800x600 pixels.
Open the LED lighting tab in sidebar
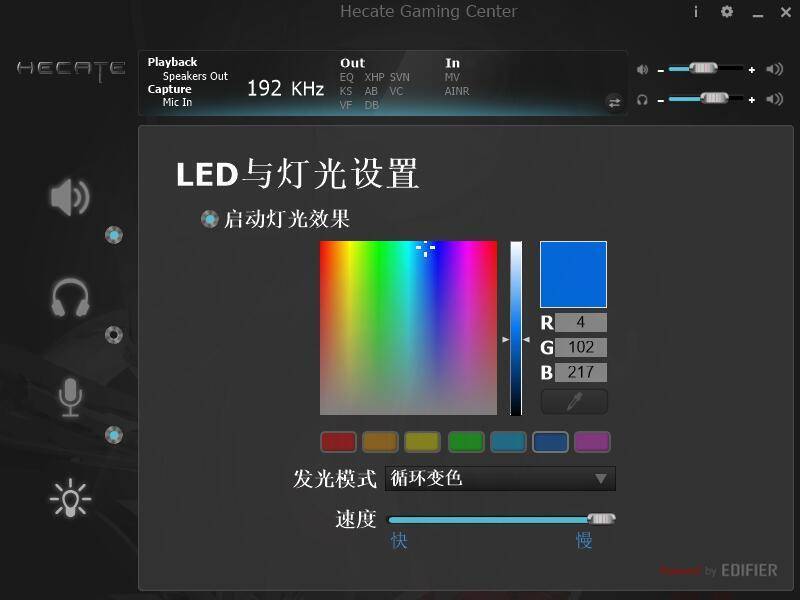(70, 498)
